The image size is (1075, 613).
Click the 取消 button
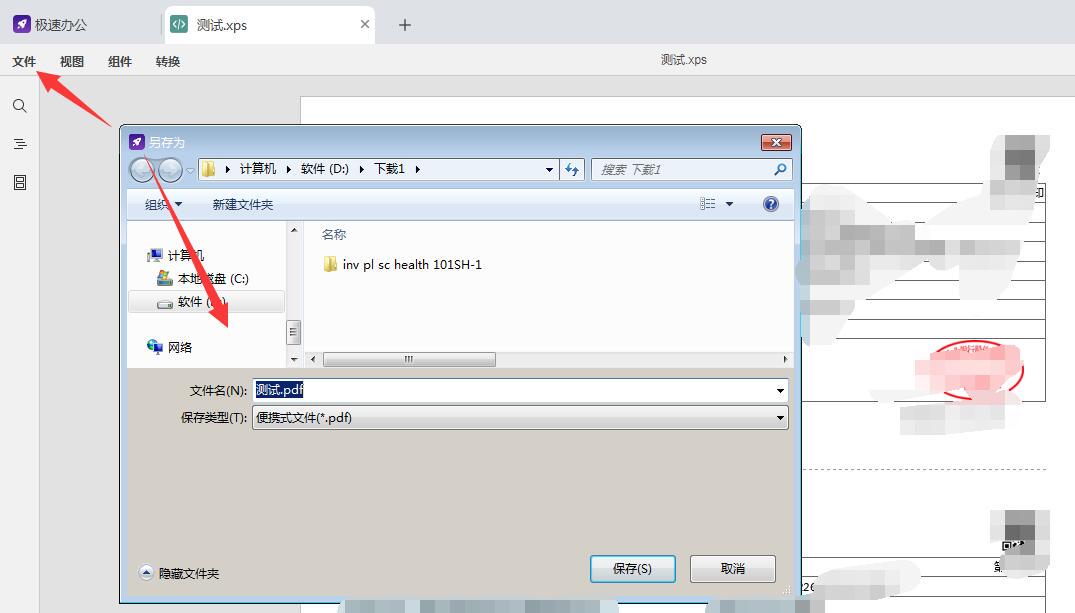tap(732, 568)
